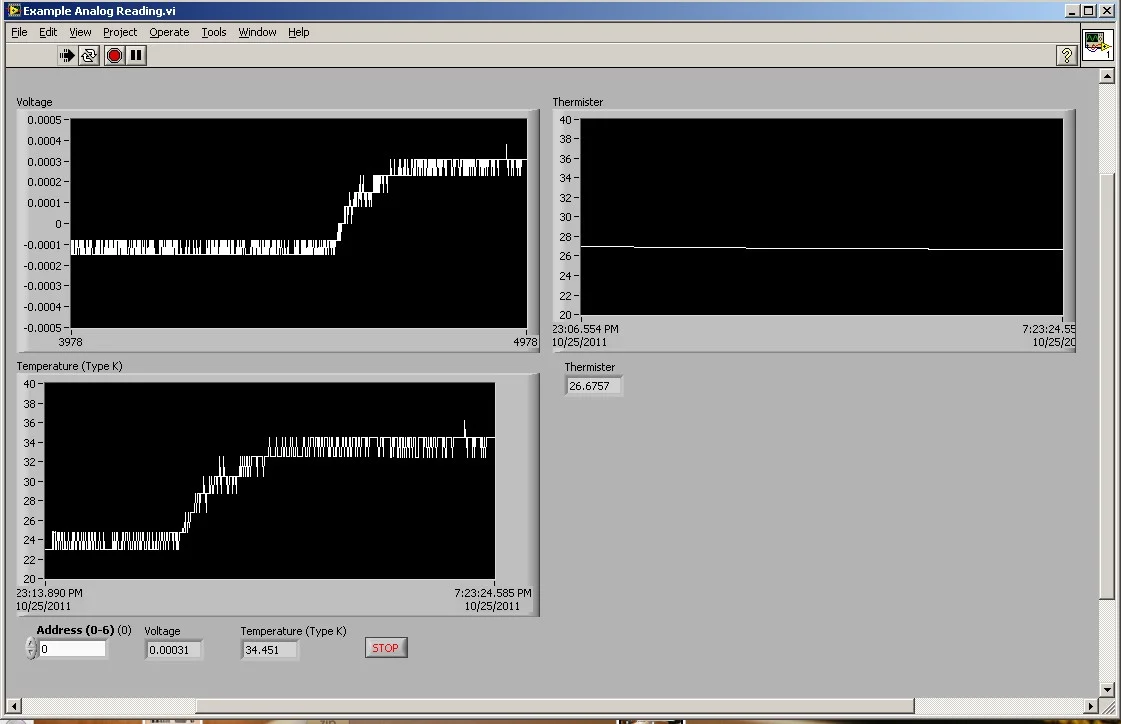
Task: Click inside the Voltage chart plot area
Action: (299, 223)
